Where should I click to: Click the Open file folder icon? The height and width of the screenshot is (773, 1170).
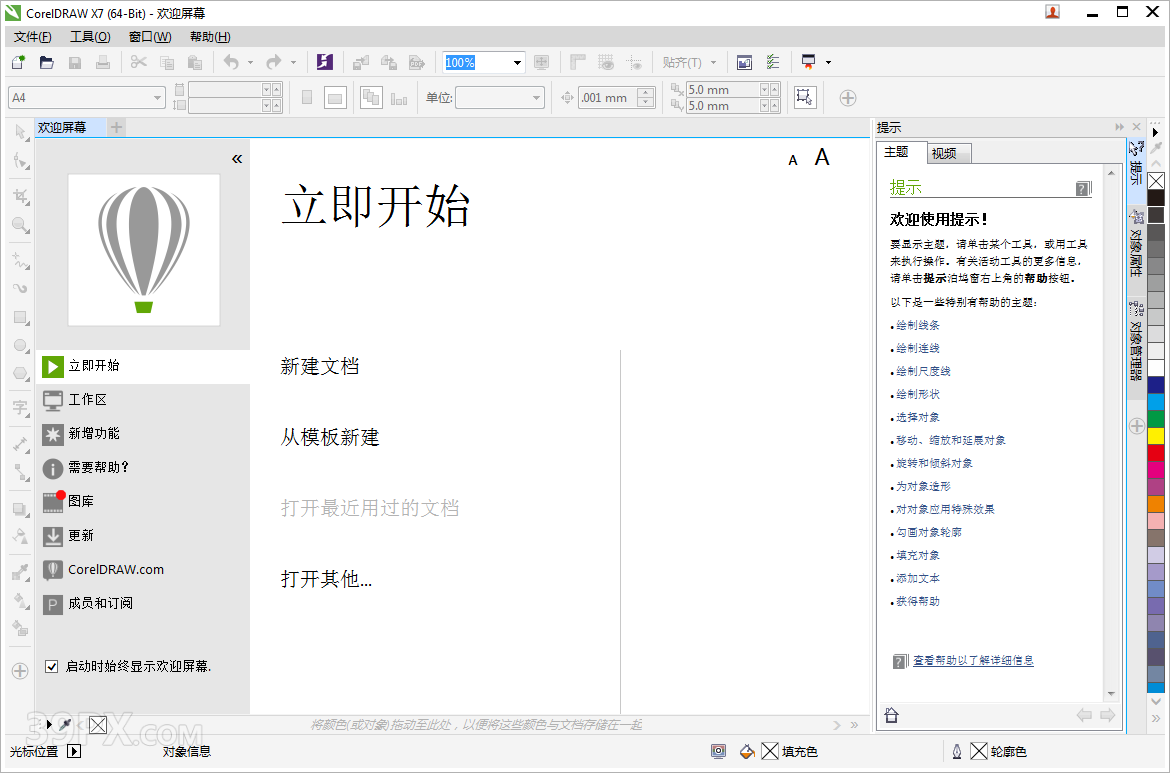coord(46,63)
